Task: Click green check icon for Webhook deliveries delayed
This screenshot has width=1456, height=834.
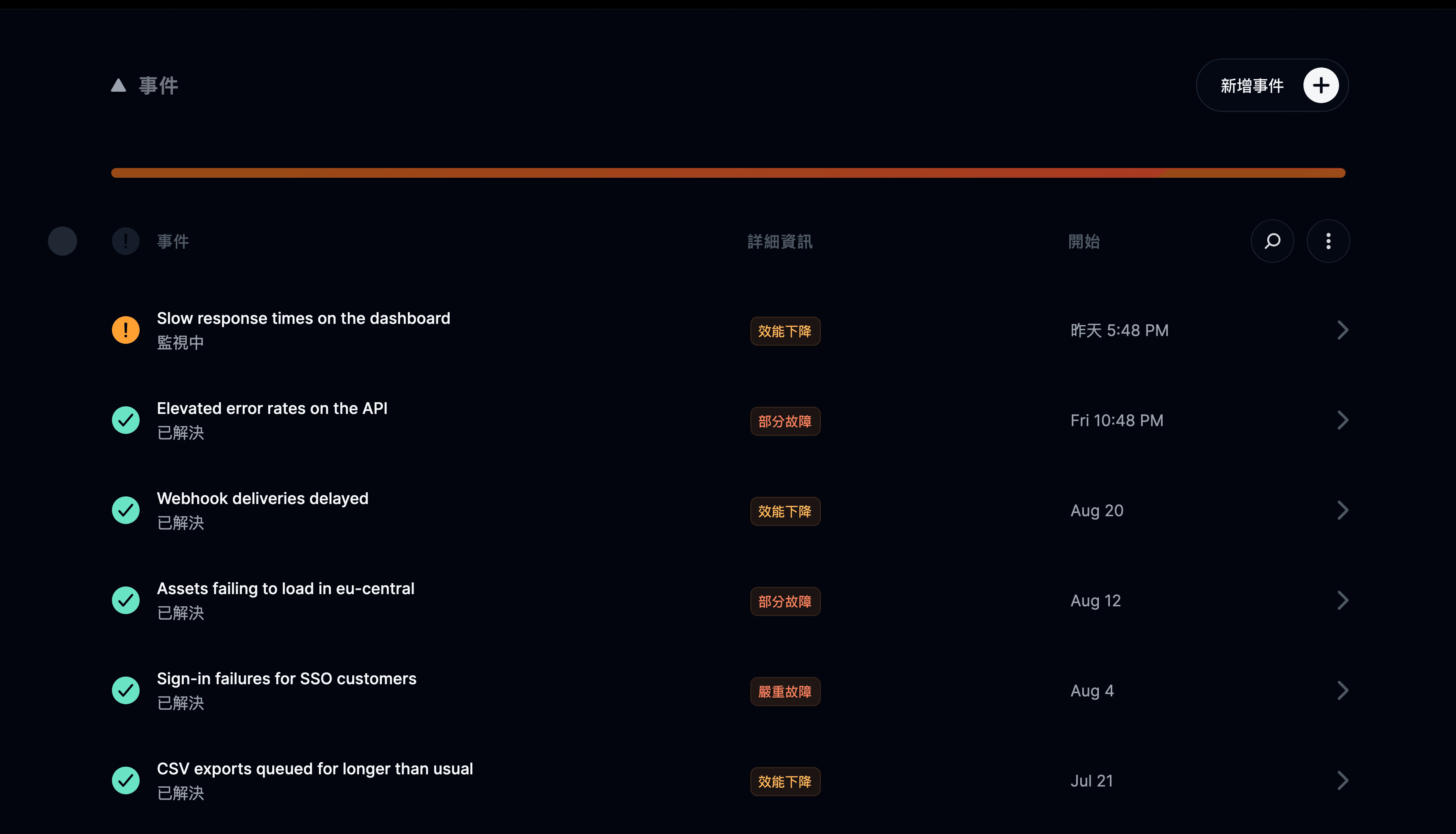Action: click(125, 511)
